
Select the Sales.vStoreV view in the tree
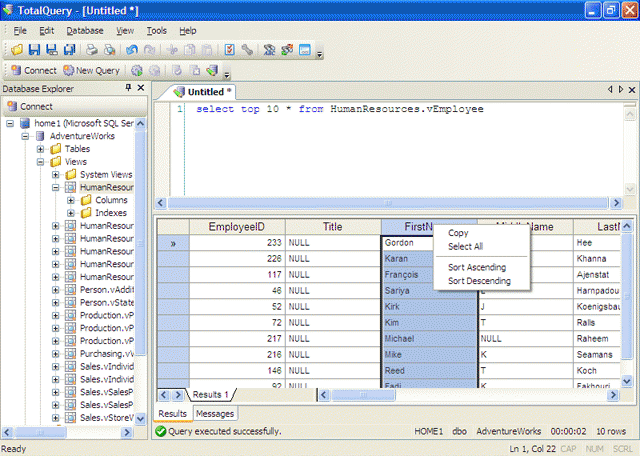tap(107, 418)
